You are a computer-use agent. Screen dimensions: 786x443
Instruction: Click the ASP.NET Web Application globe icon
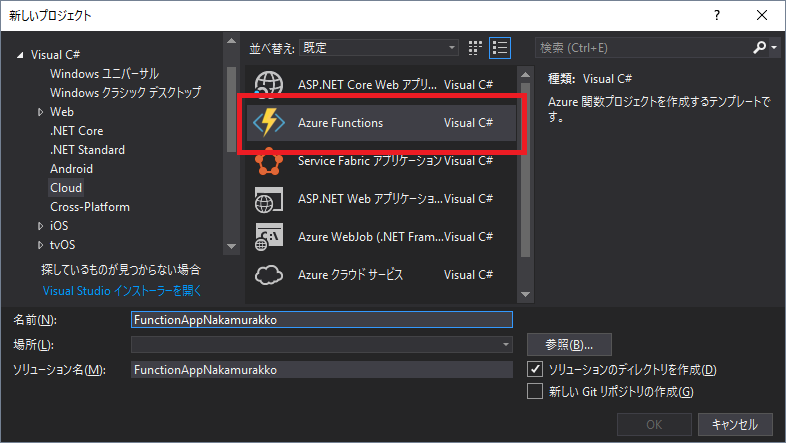click(x=269, y=199)
